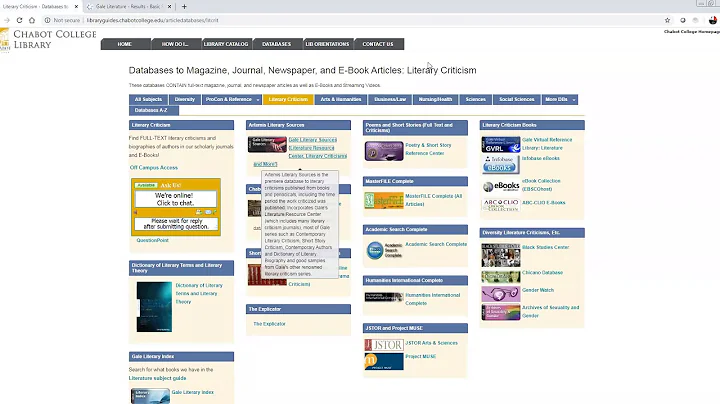The image size is (720, 404).
Task: Open the Gale Literary Sources thumbnail
Action: pos(267,144)
